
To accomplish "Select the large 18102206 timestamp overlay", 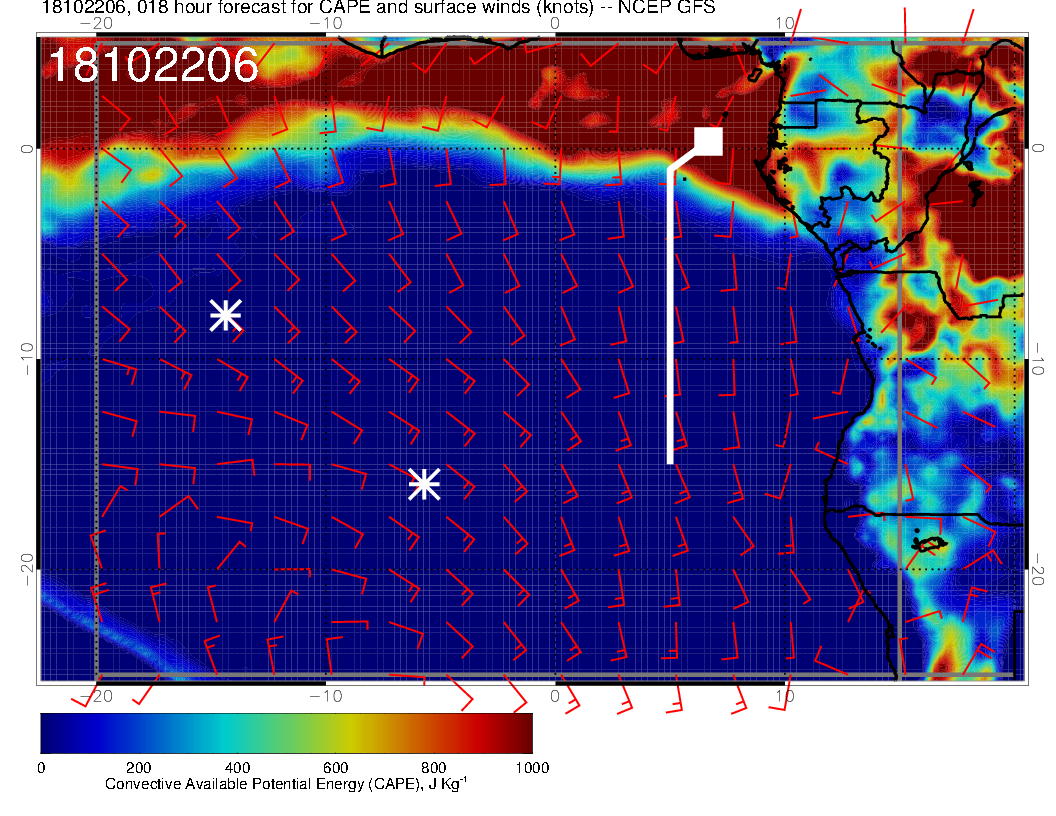I will (x=153, y=66).
